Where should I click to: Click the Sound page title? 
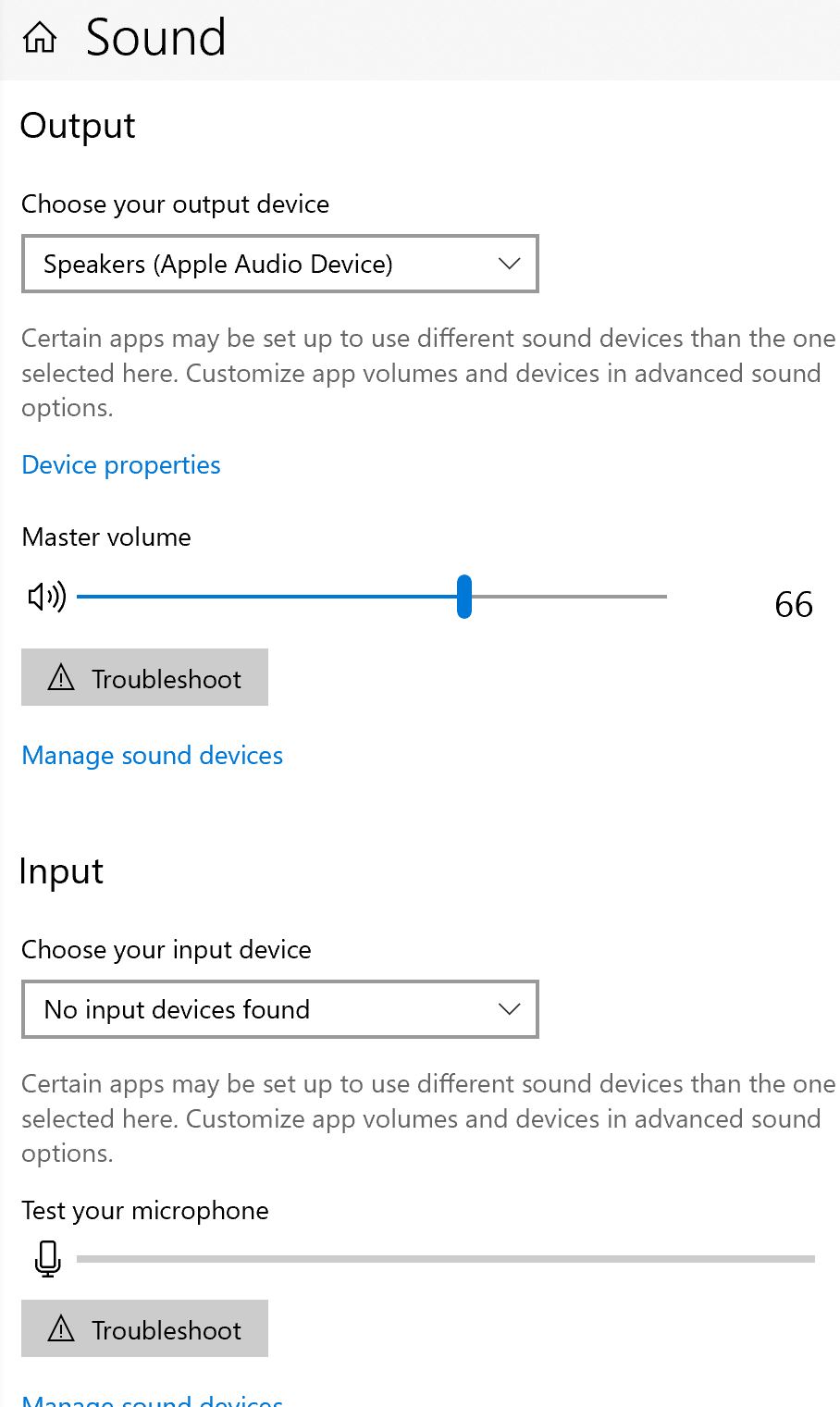coord(155,38)
